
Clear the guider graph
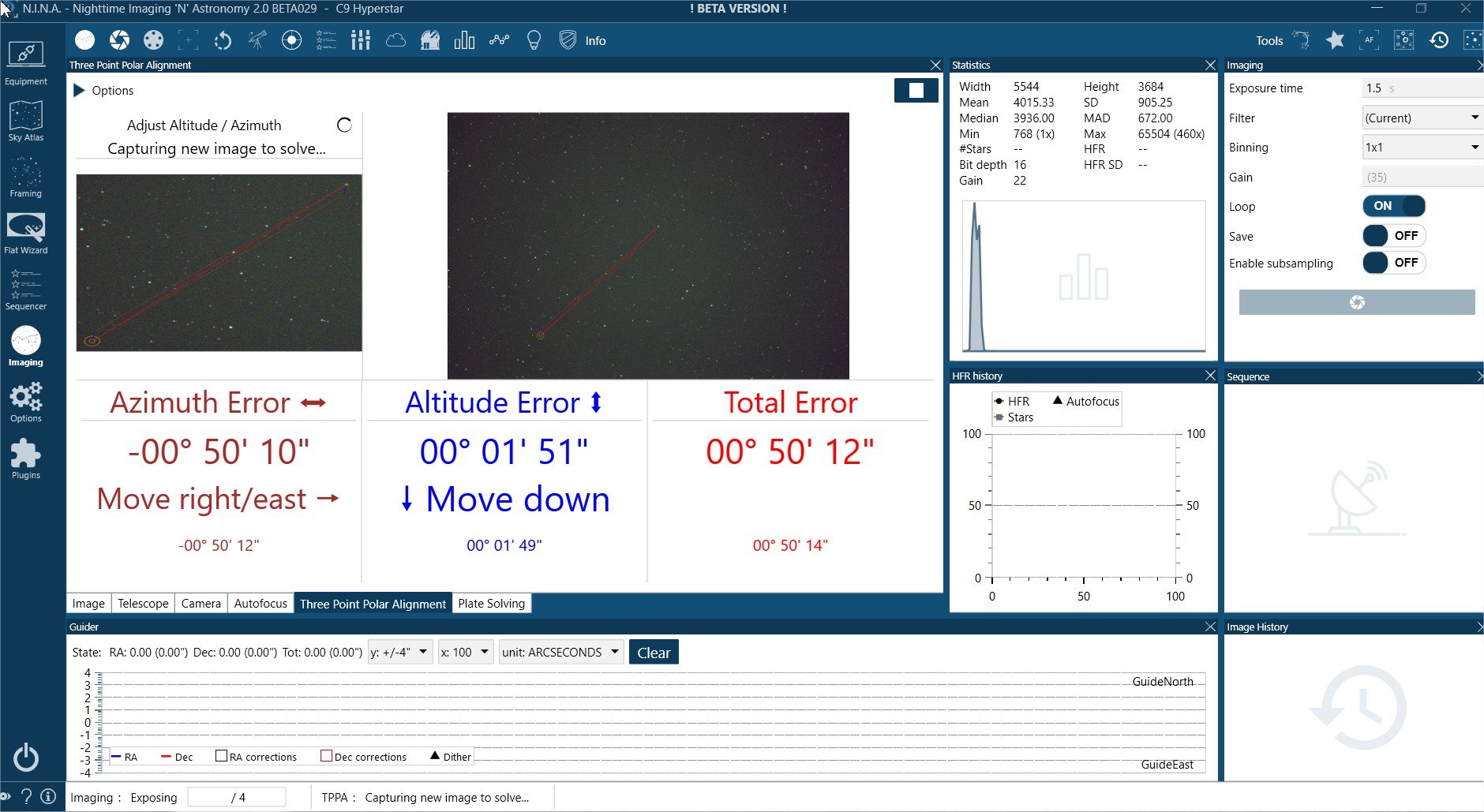[654, 653]
